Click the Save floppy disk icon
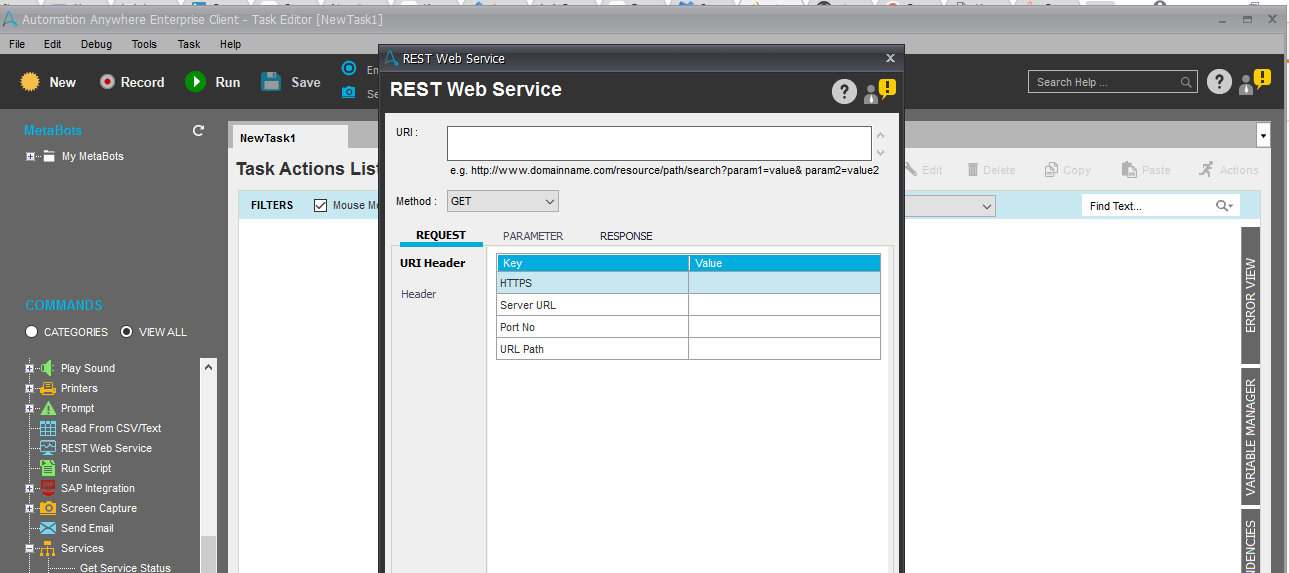 coord(271,82)
